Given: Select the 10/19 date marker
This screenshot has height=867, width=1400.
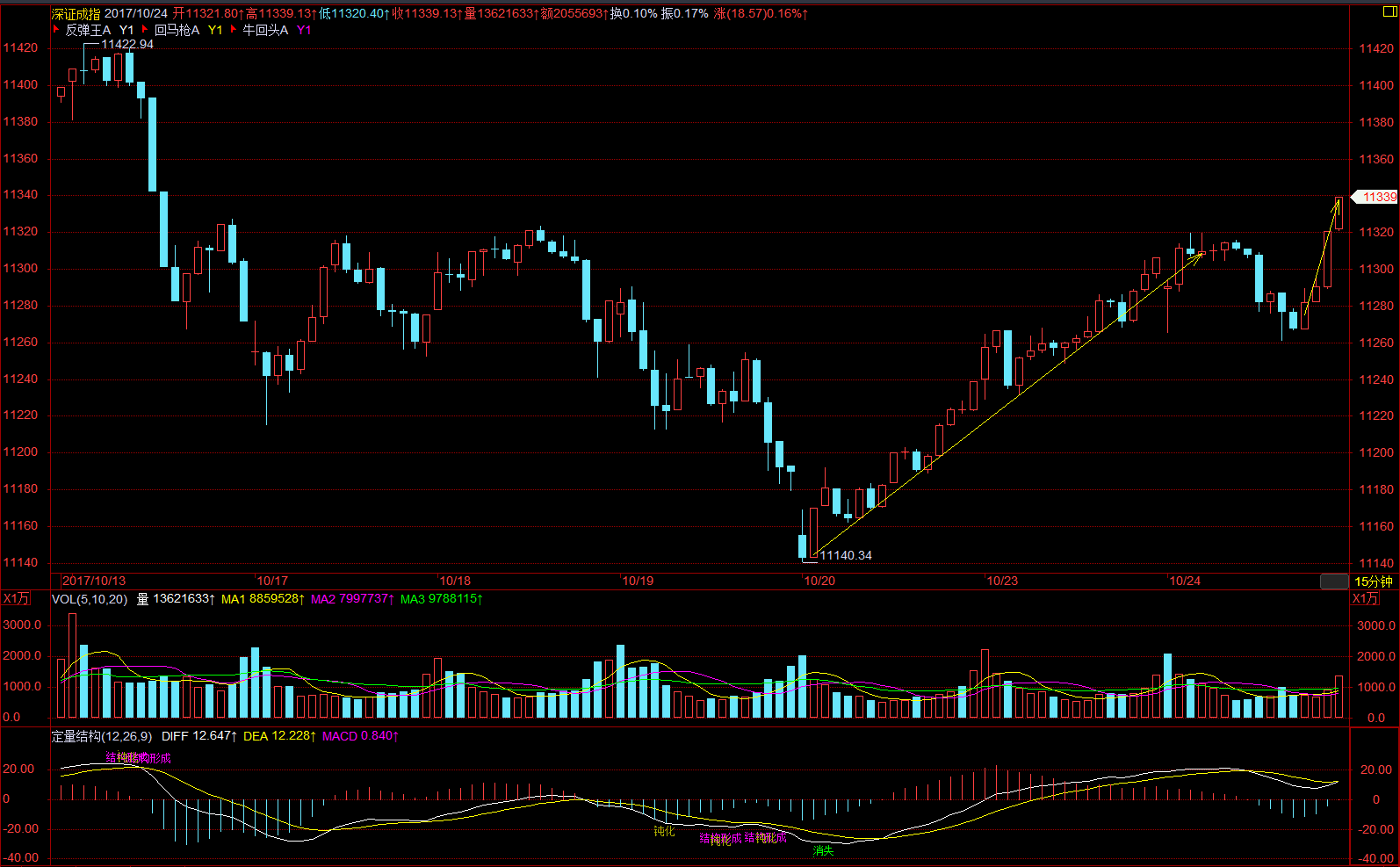Looking at the screenshot, I should 638,581.
